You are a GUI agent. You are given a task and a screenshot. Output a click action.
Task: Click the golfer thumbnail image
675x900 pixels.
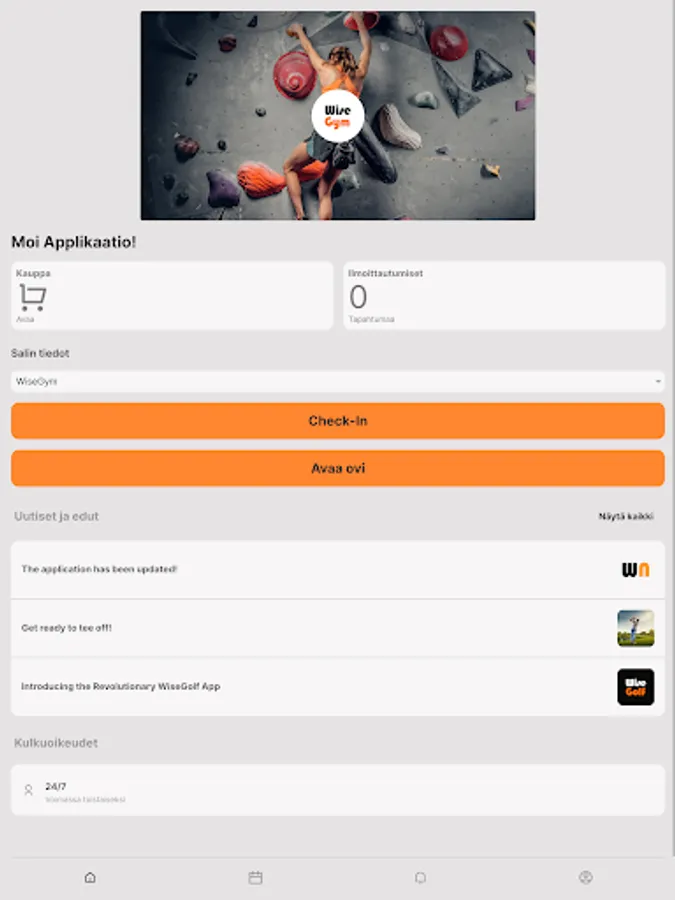point(635,628)
